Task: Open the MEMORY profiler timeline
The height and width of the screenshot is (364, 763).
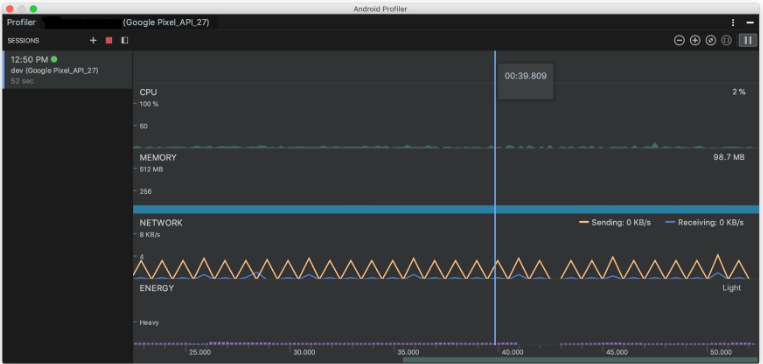Action: point(446,181)
